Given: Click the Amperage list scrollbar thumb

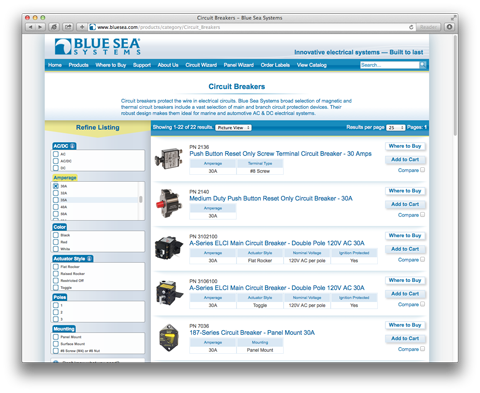Looking at the screenshot, I should [141, 199].
